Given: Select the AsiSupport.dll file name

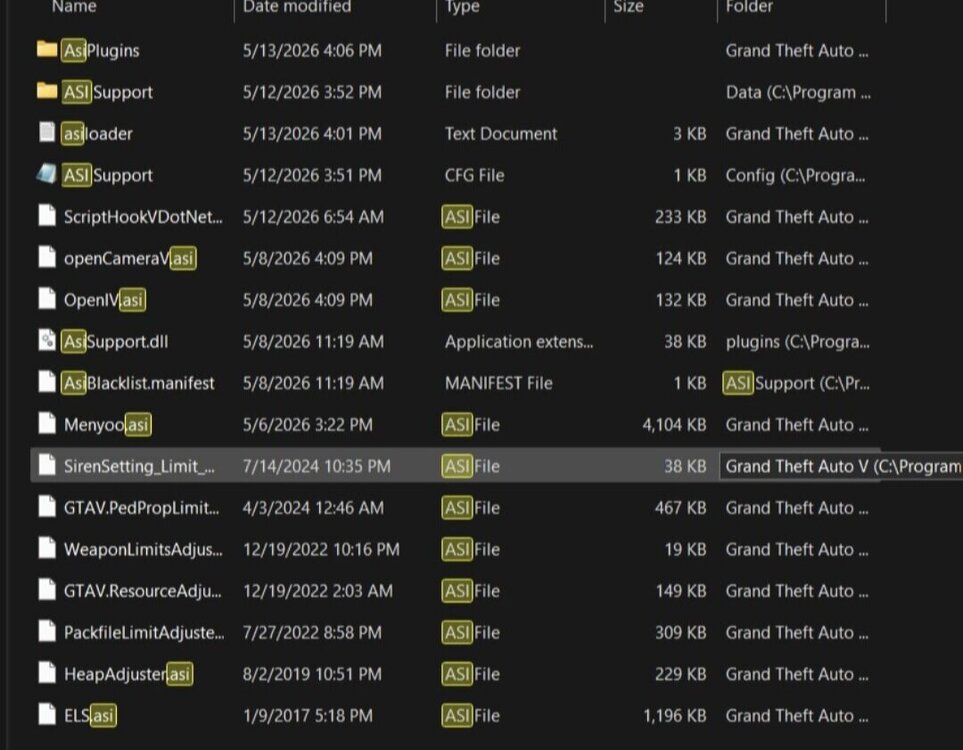Looking at the screenshot, I should point(115,342).
